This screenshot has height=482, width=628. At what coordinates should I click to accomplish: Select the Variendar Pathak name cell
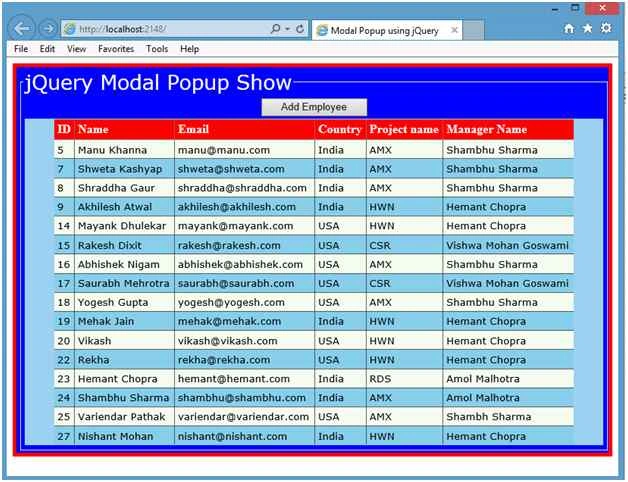(x=124, y=417)
